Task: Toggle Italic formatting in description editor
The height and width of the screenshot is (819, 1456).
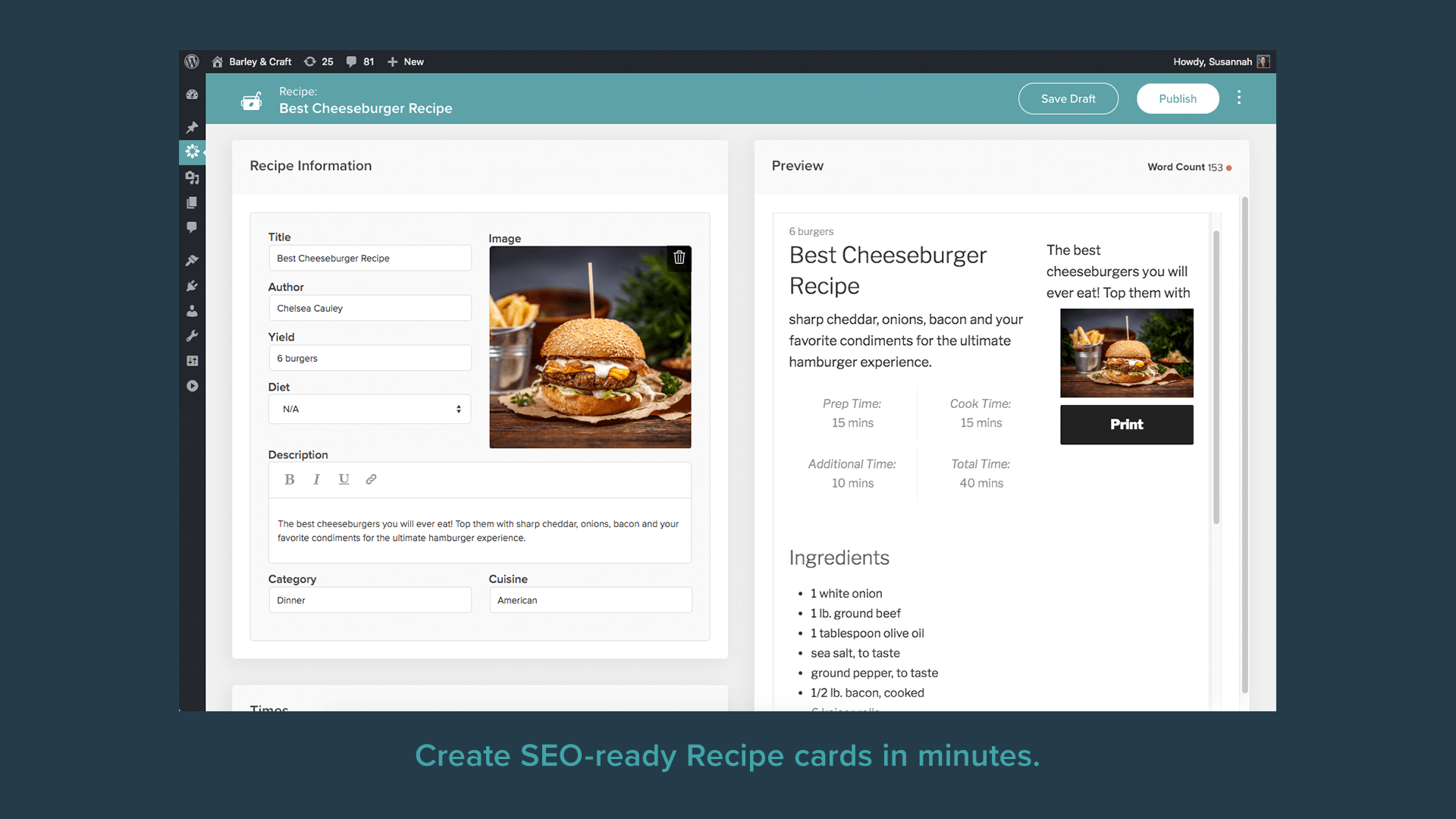Action: pyautogui.click(x=316, y=479)
